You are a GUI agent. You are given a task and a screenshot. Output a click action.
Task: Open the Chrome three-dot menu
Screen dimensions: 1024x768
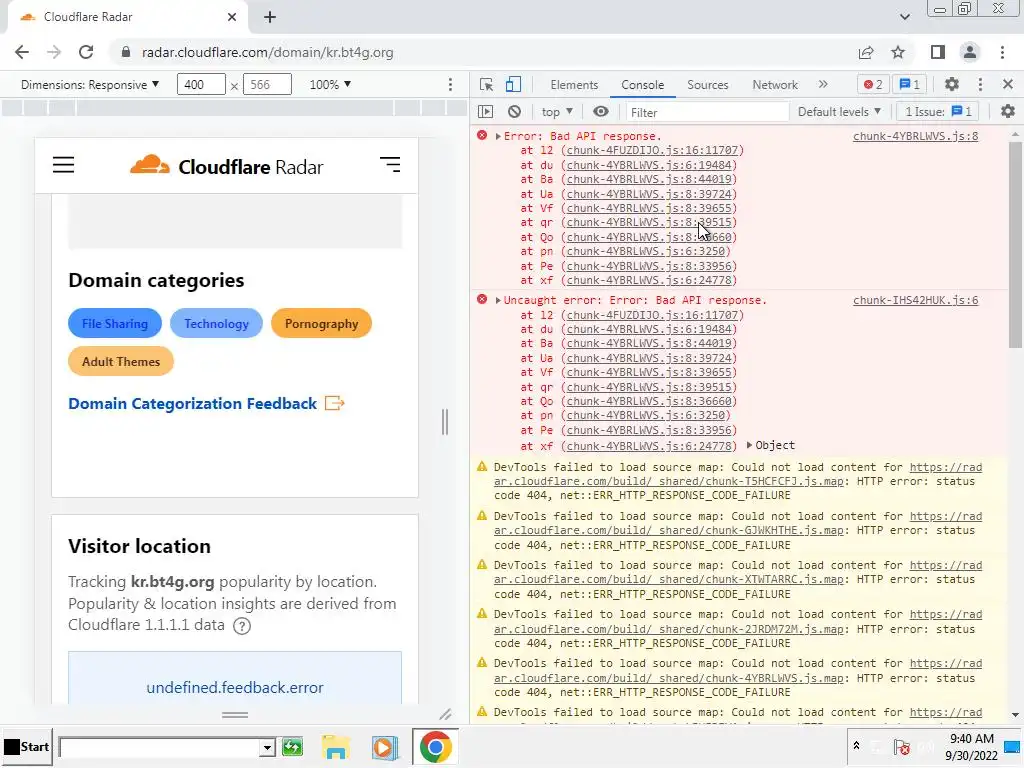click(1002, 52)
